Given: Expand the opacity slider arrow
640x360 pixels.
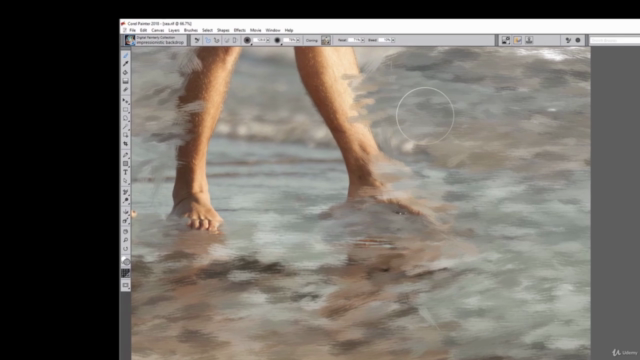Looking at the screenshot, I should click(298, 40).
